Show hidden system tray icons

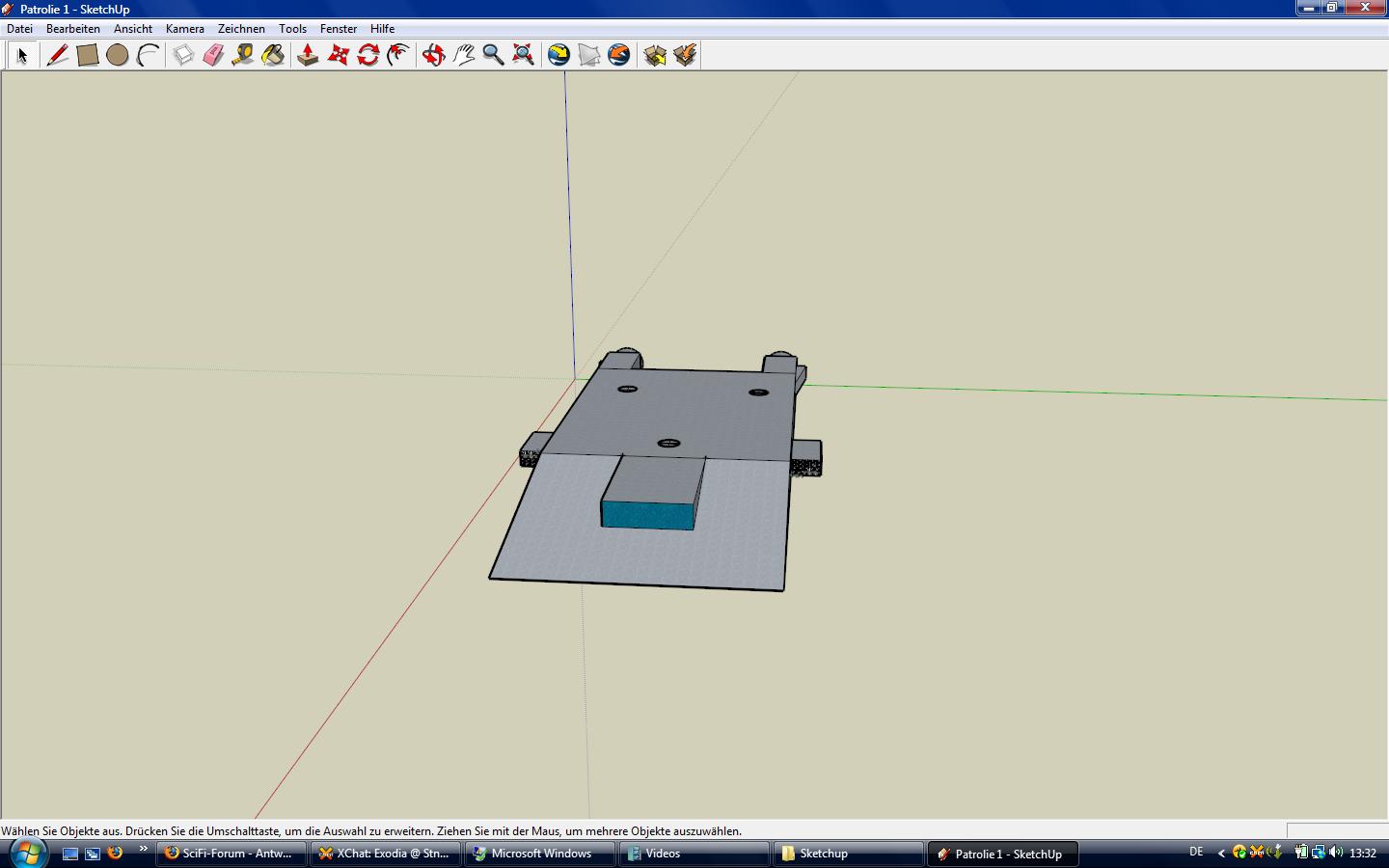tap(1221, 853)
